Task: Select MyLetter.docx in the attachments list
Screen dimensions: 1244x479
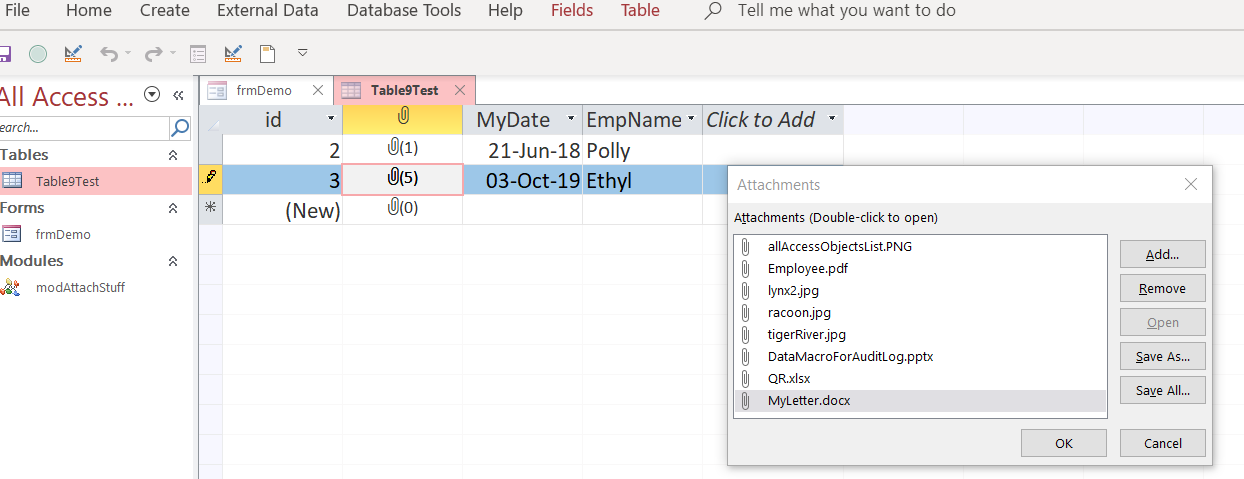Action: (920, 400)
